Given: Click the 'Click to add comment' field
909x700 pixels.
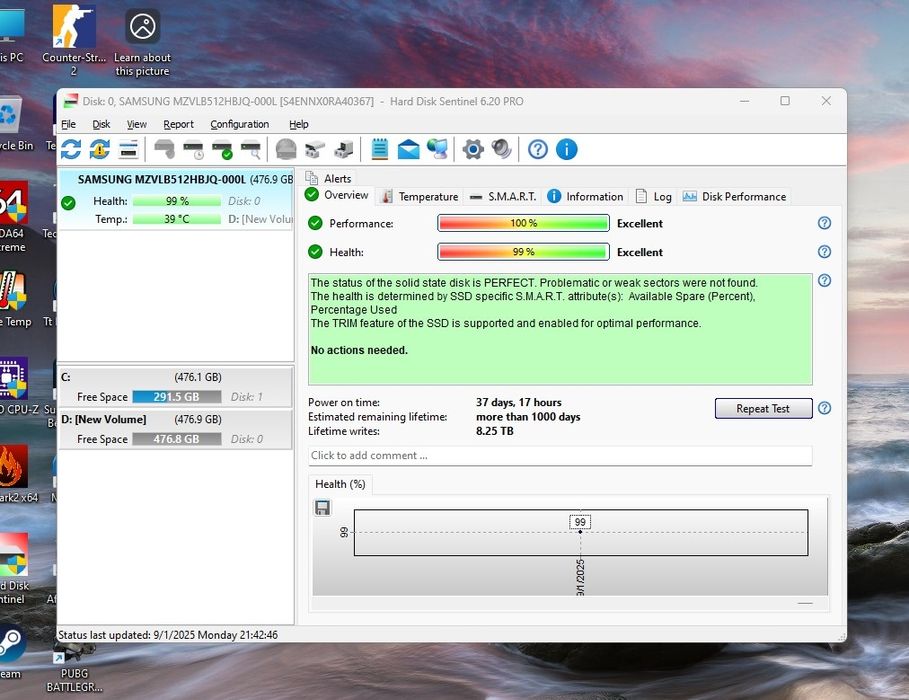Looking at the screenshot, I should click(560, 456).
